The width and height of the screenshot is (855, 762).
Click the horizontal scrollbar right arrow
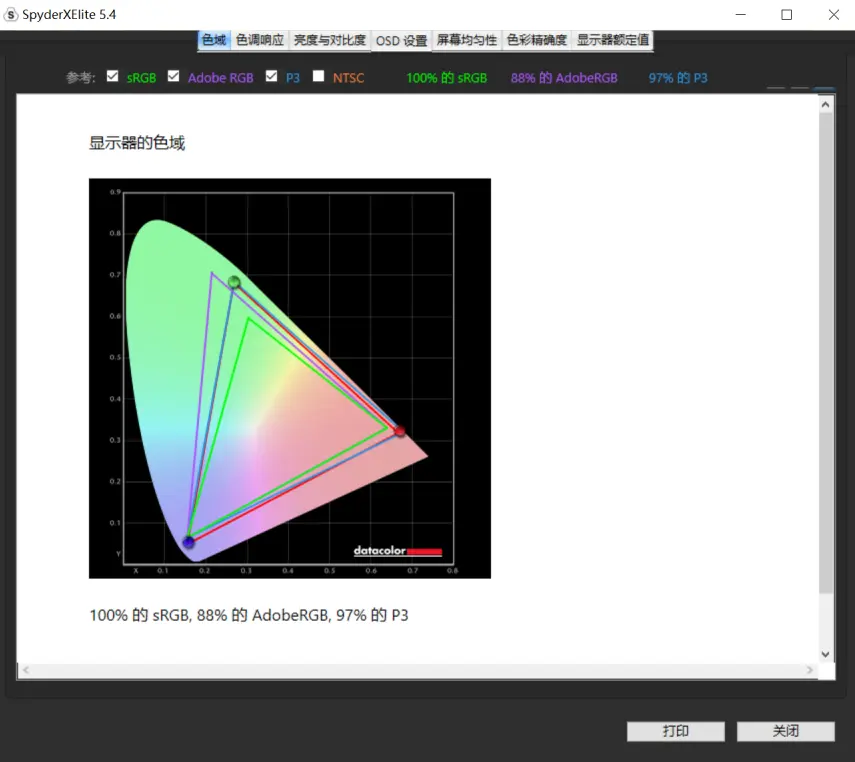(x=810, y=670)
